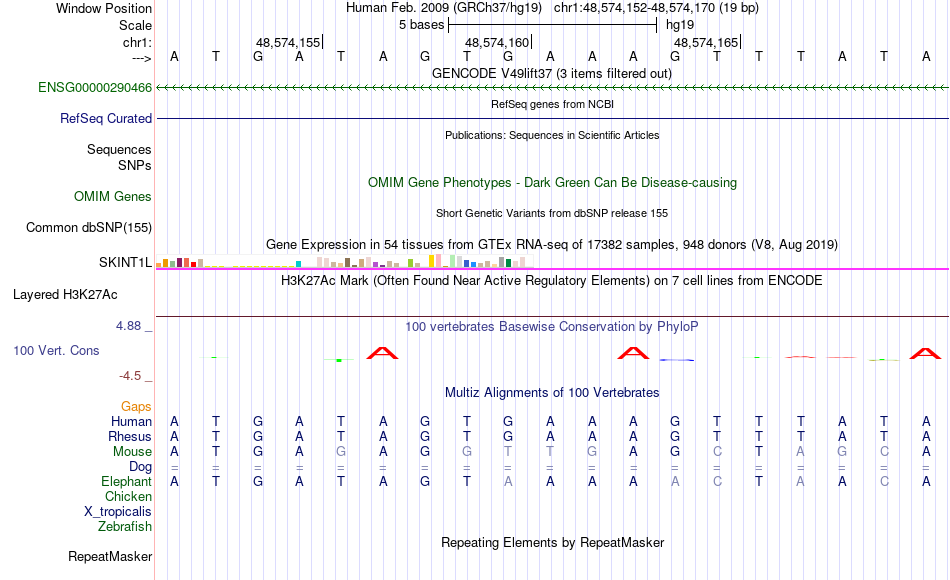950x580 pixels.
Task: Click RefSeq genes from NCBI title
Action: (553, 104)
